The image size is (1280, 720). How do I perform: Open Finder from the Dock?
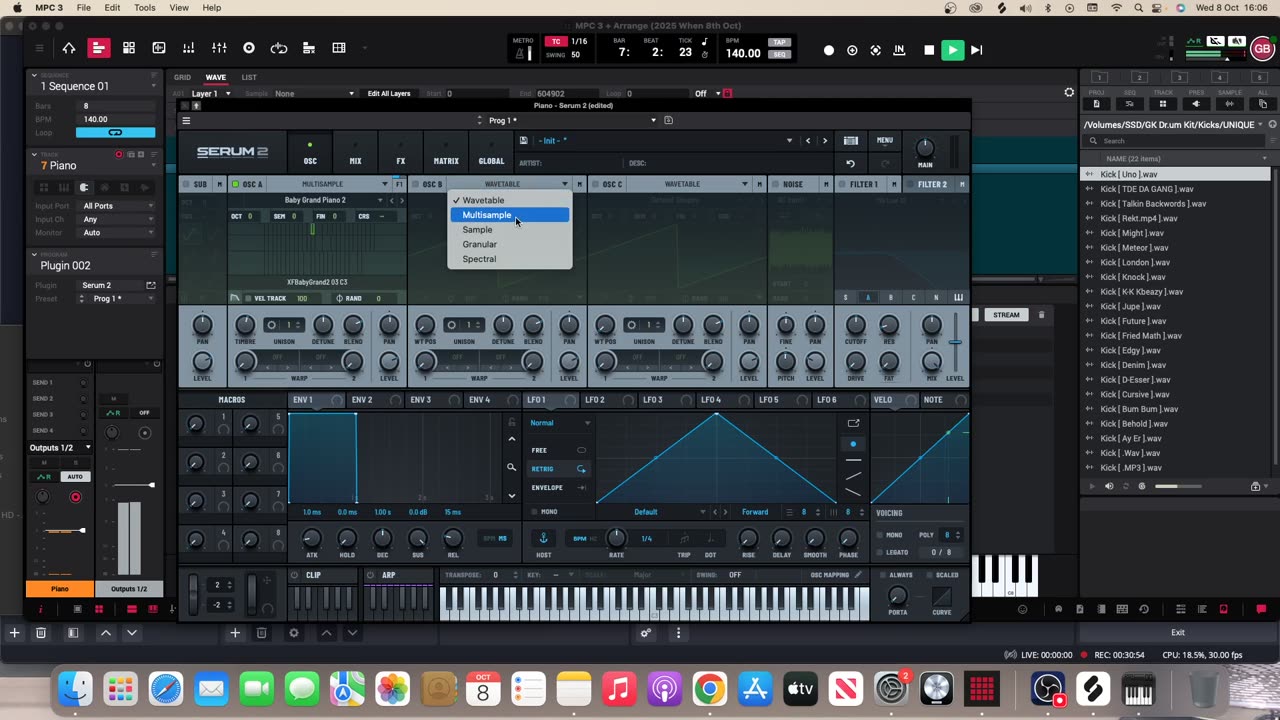75,689
